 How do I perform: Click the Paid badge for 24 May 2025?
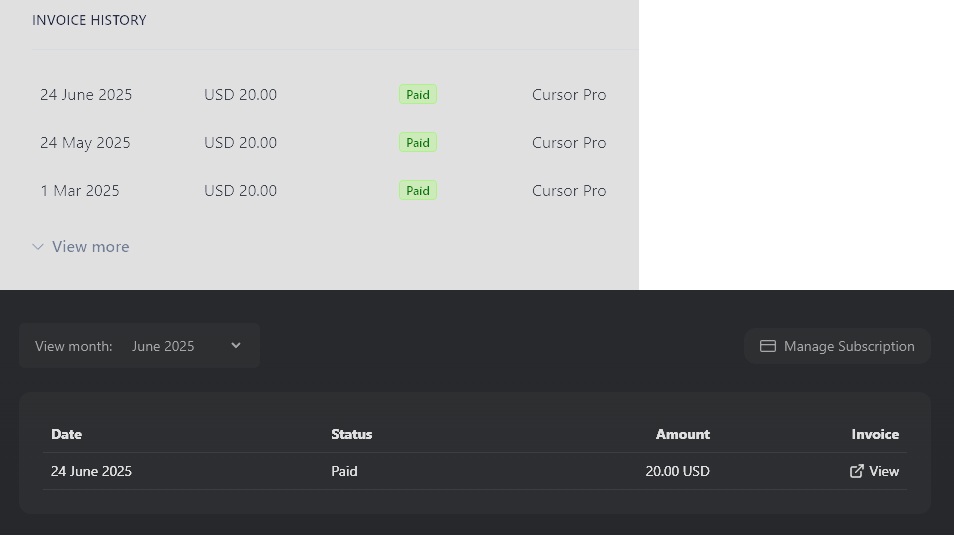pyautogui.click(x=418, y=142)
